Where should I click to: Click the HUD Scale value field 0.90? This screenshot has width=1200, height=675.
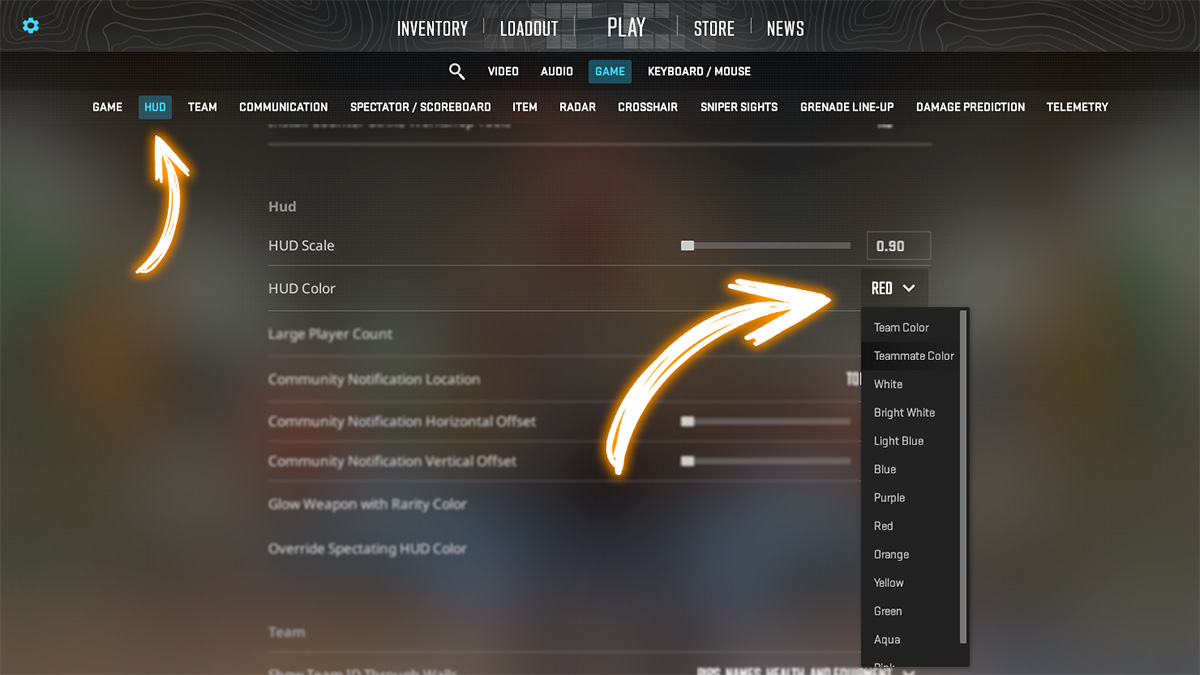[898, 246]
